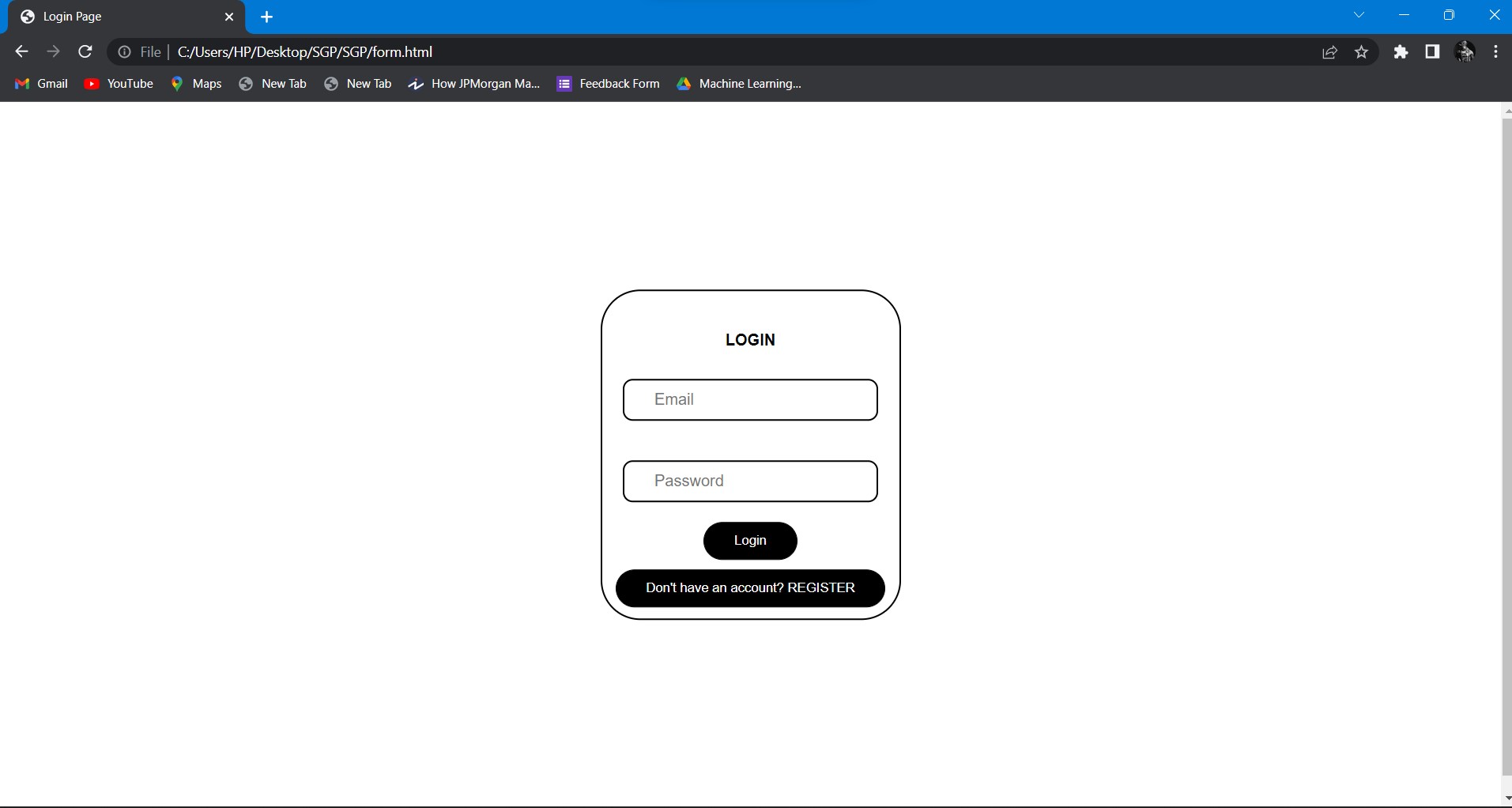Click the forward navigation arrow

coord(53,52)
